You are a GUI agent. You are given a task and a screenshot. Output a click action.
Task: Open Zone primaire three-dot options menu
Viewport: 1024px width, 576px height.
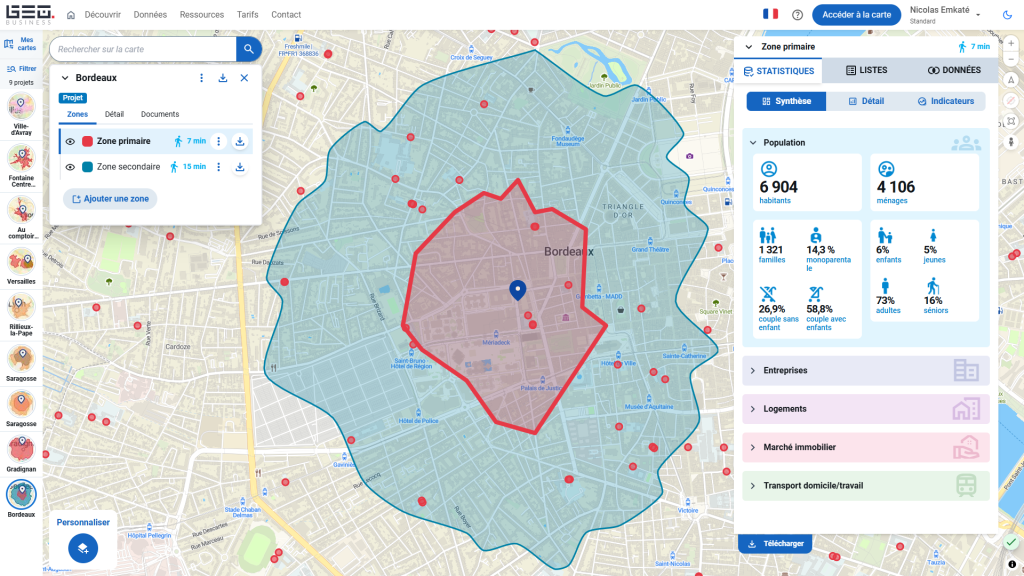pos(219,141)
